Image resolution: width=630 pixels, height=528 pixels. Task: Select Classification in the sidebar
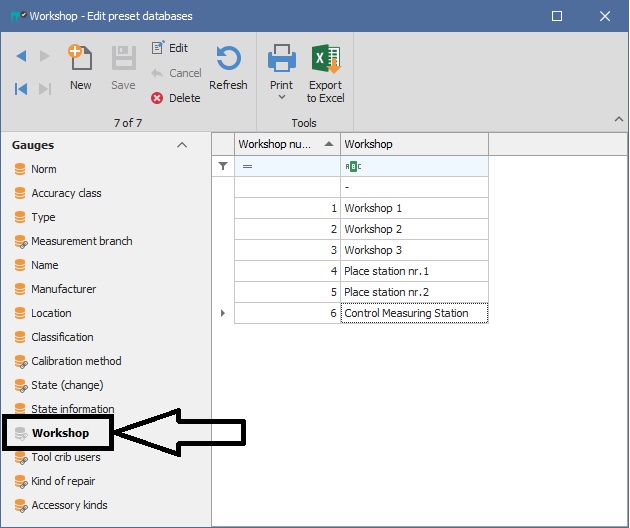point(53,337)
